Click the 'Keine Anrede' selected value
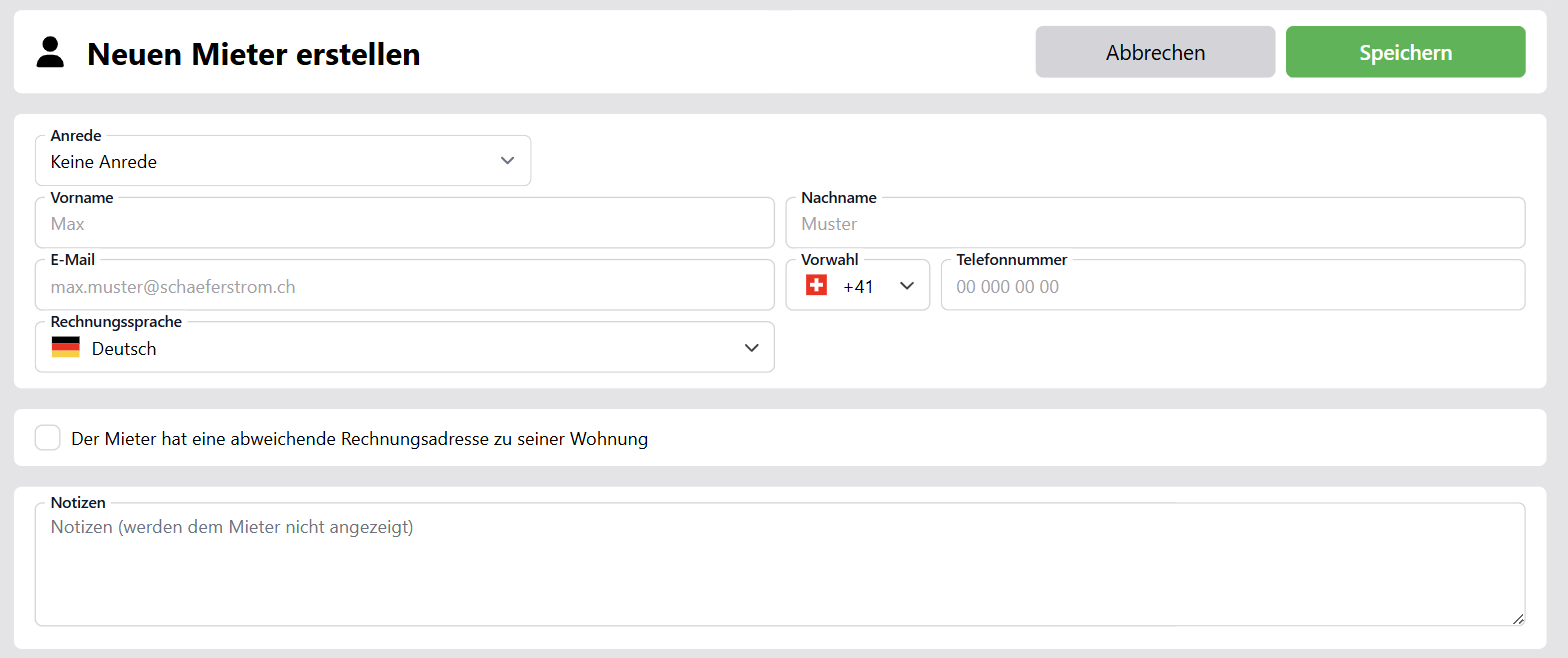This screenshot has height=658, width=1568. pyautogui.click(x=104, y=162)
